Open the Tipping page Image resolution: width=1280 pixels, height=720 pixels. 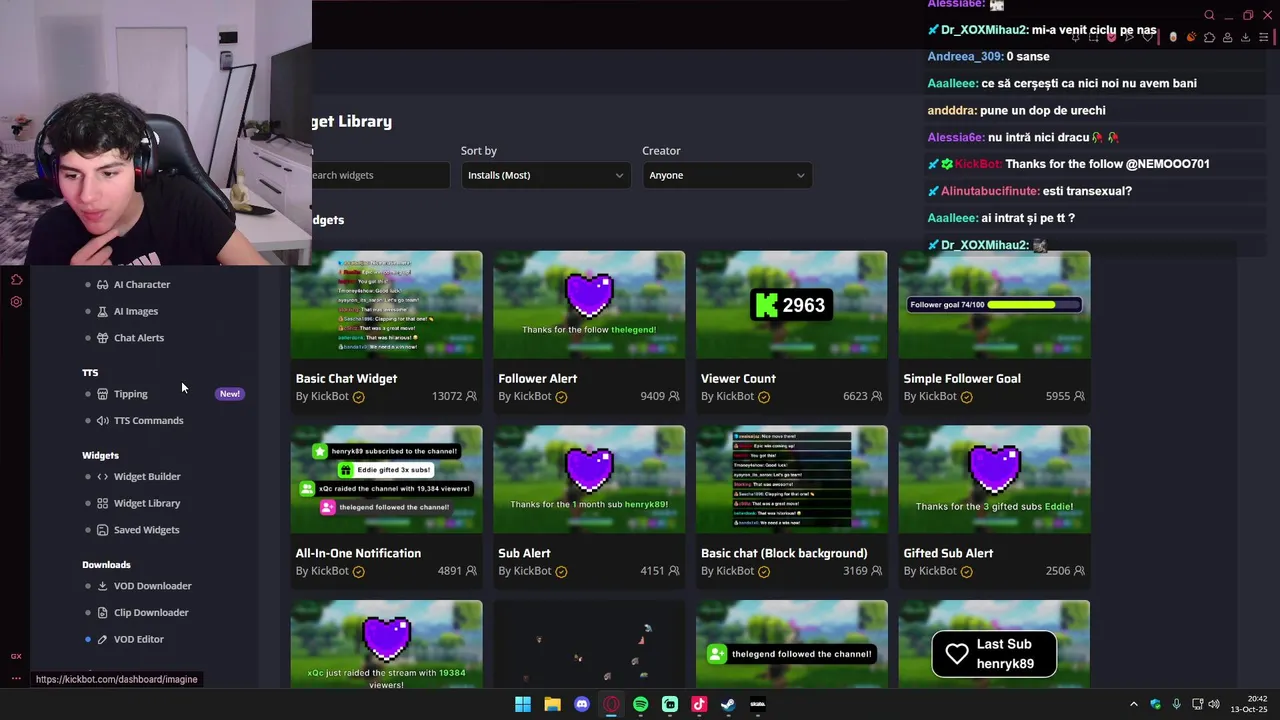130,394
